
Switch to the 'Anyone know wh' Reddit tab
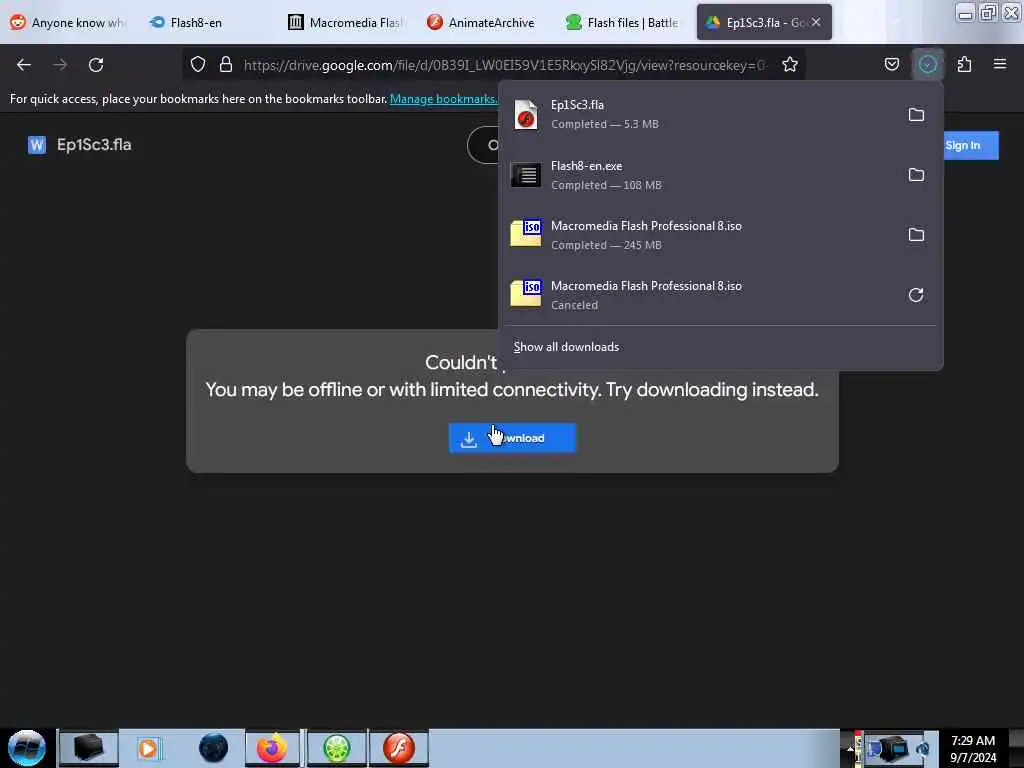coord(69,23)
